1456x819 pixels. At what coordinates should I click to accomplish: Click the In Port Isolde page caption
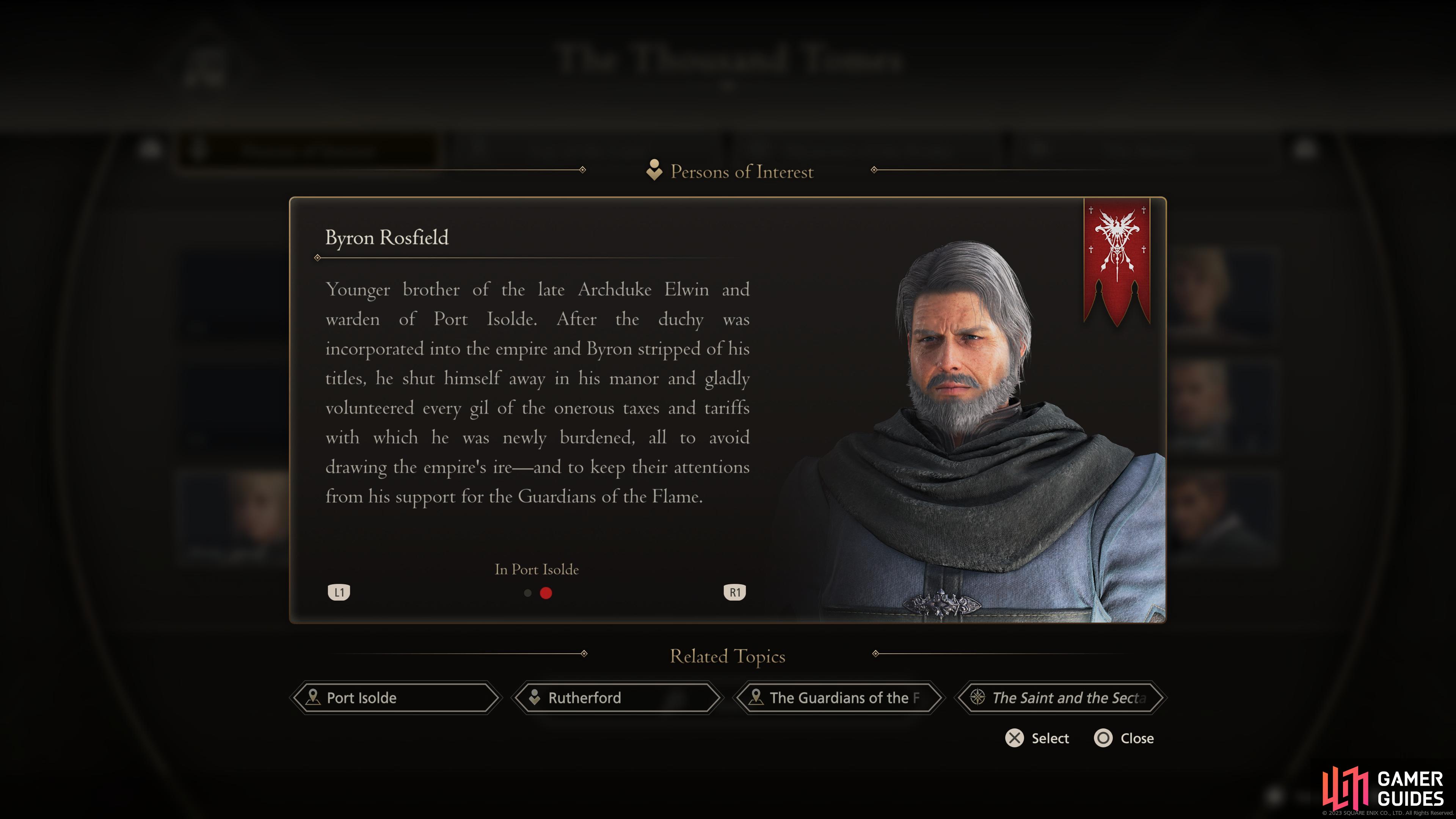coord(537,569)
